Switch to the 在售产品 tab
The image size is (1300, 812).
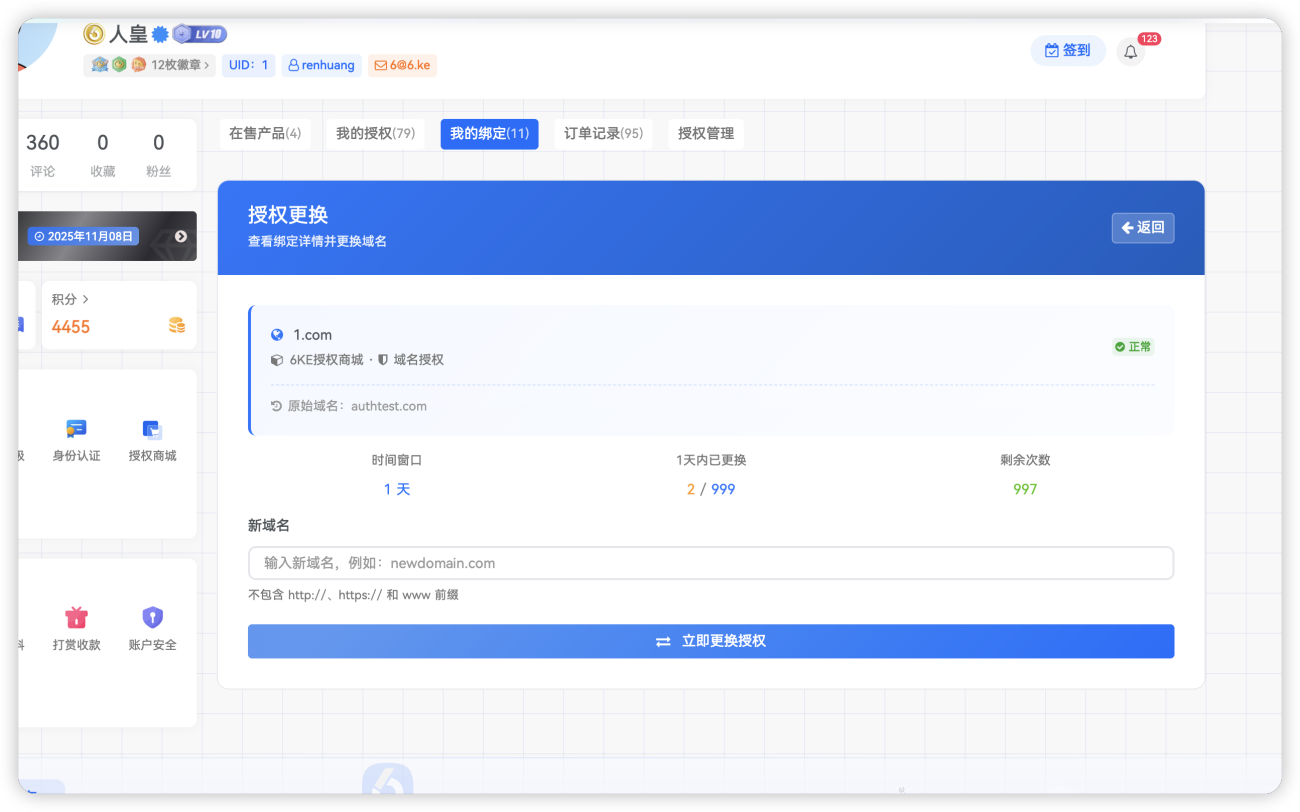tap(265, 134)
